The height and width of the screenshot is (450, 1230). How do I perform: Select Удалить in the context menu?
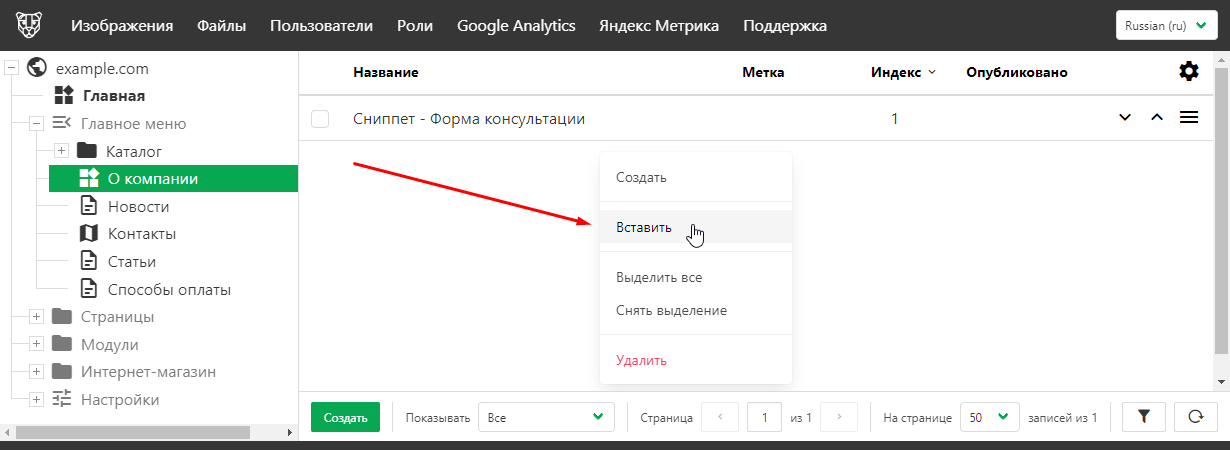pyautogui.click(x=641, y=360)
